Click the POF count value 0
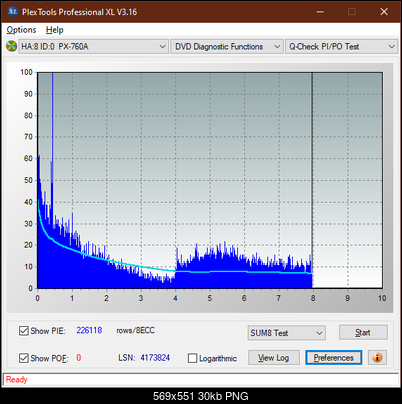 click(79, 358)
